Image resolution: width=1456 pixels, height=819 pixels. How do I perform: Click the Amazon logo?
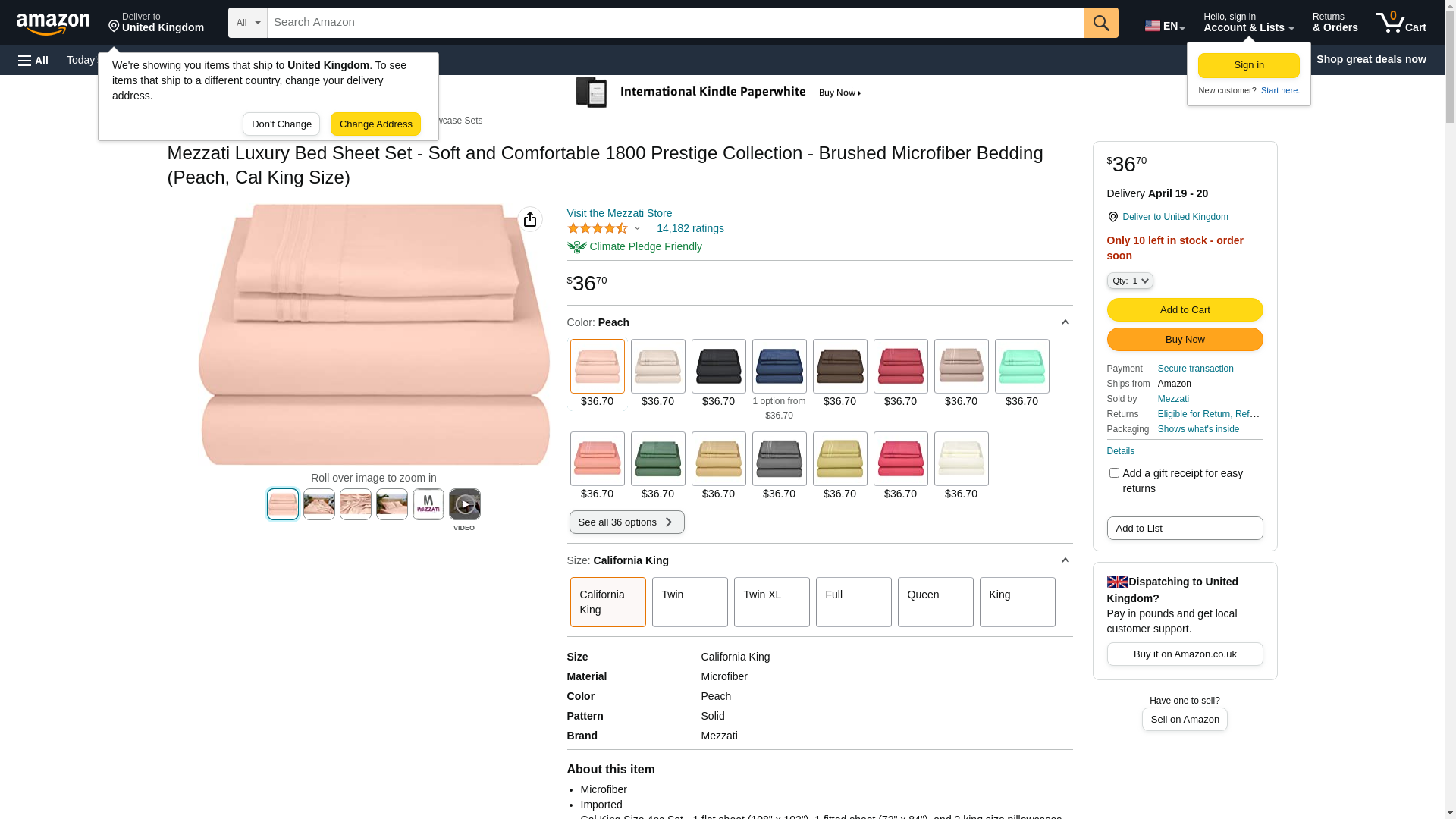pyautogui.click(x=53, y=24)
